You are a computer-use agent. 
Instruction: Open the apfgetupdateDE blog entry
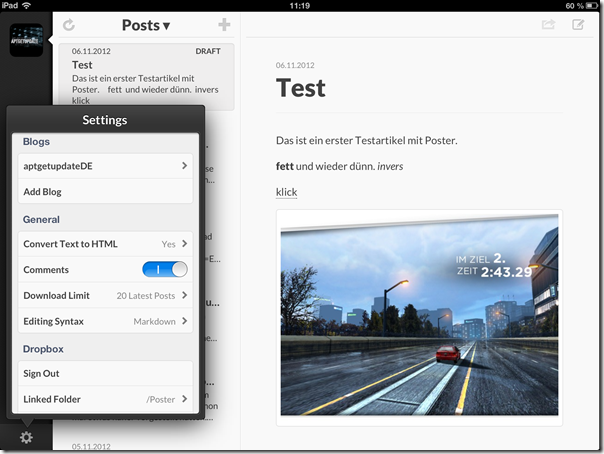pos(106,166)
